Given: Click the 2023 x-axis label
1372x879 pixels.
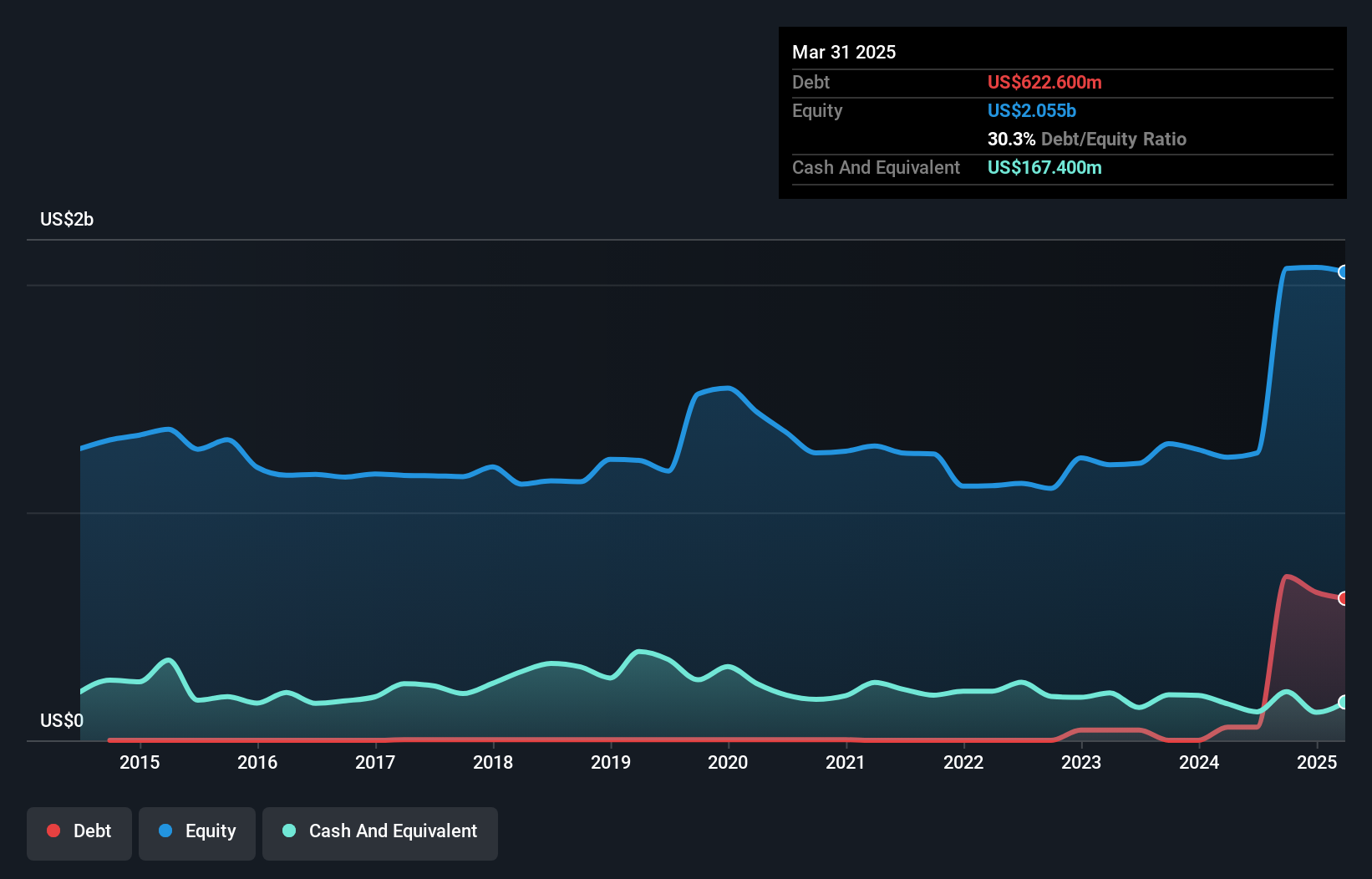Looking at the screenshot, I should pyautogui.click(x=1081, y=762).
